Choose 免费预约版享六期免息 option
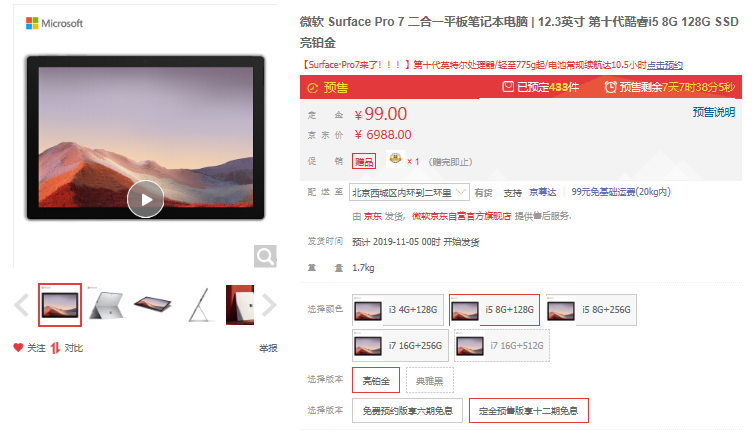Screen dimensions: 753x441 click(x=407, y=411)
